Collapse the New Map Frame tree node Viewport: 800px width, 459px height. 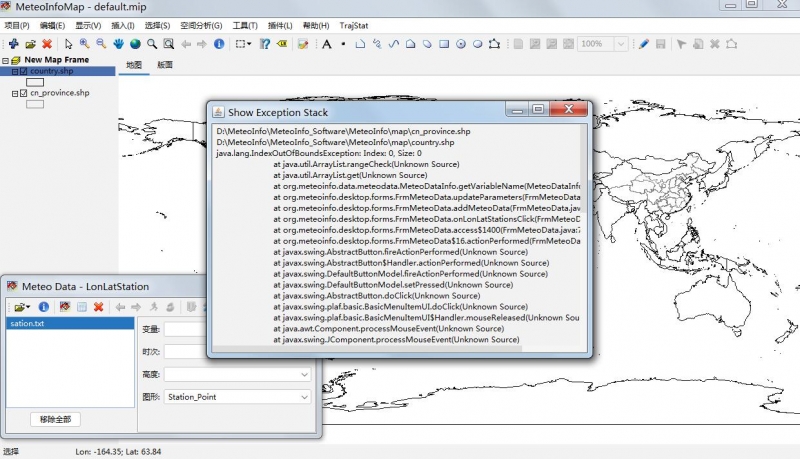tap(5, 60)
